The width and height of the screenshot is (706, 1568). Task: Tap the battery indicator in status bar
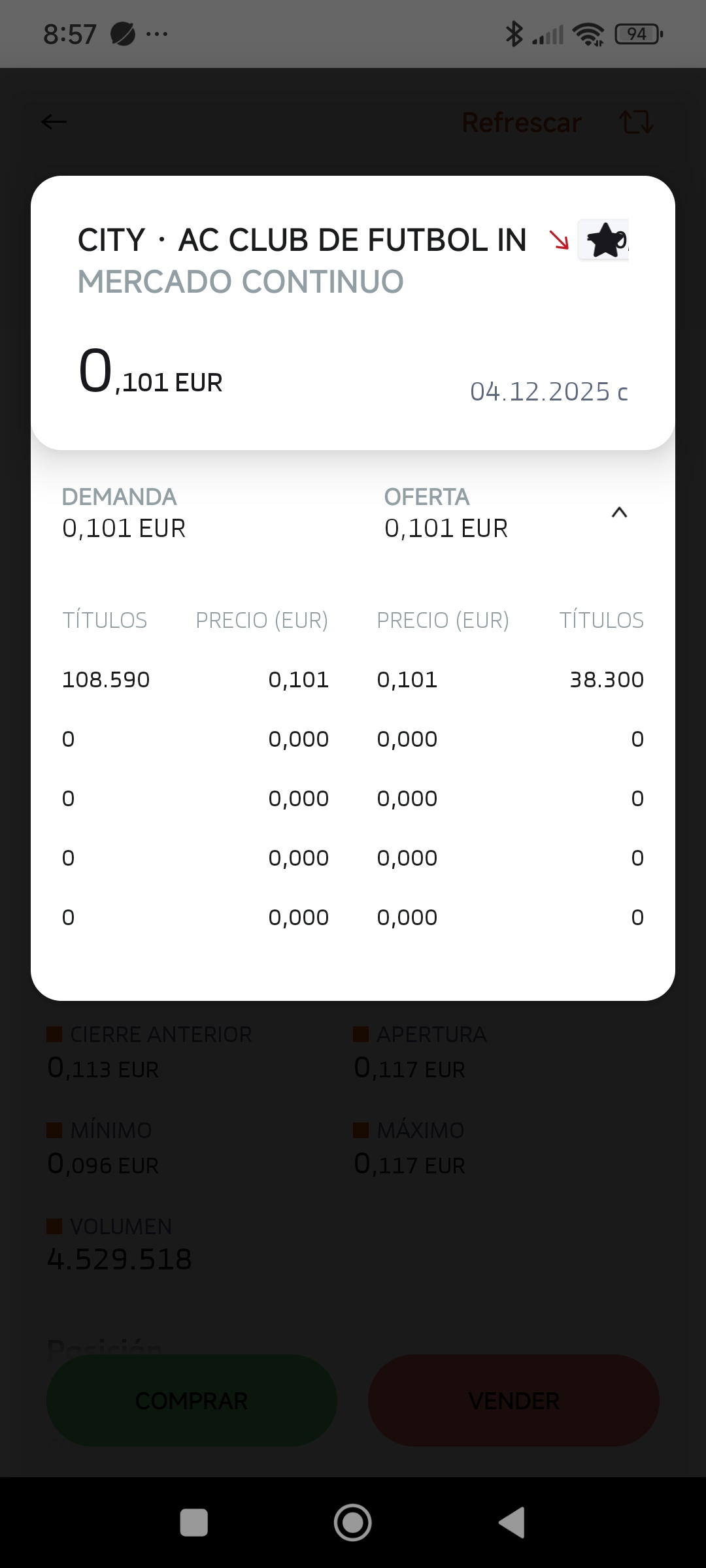639,34
